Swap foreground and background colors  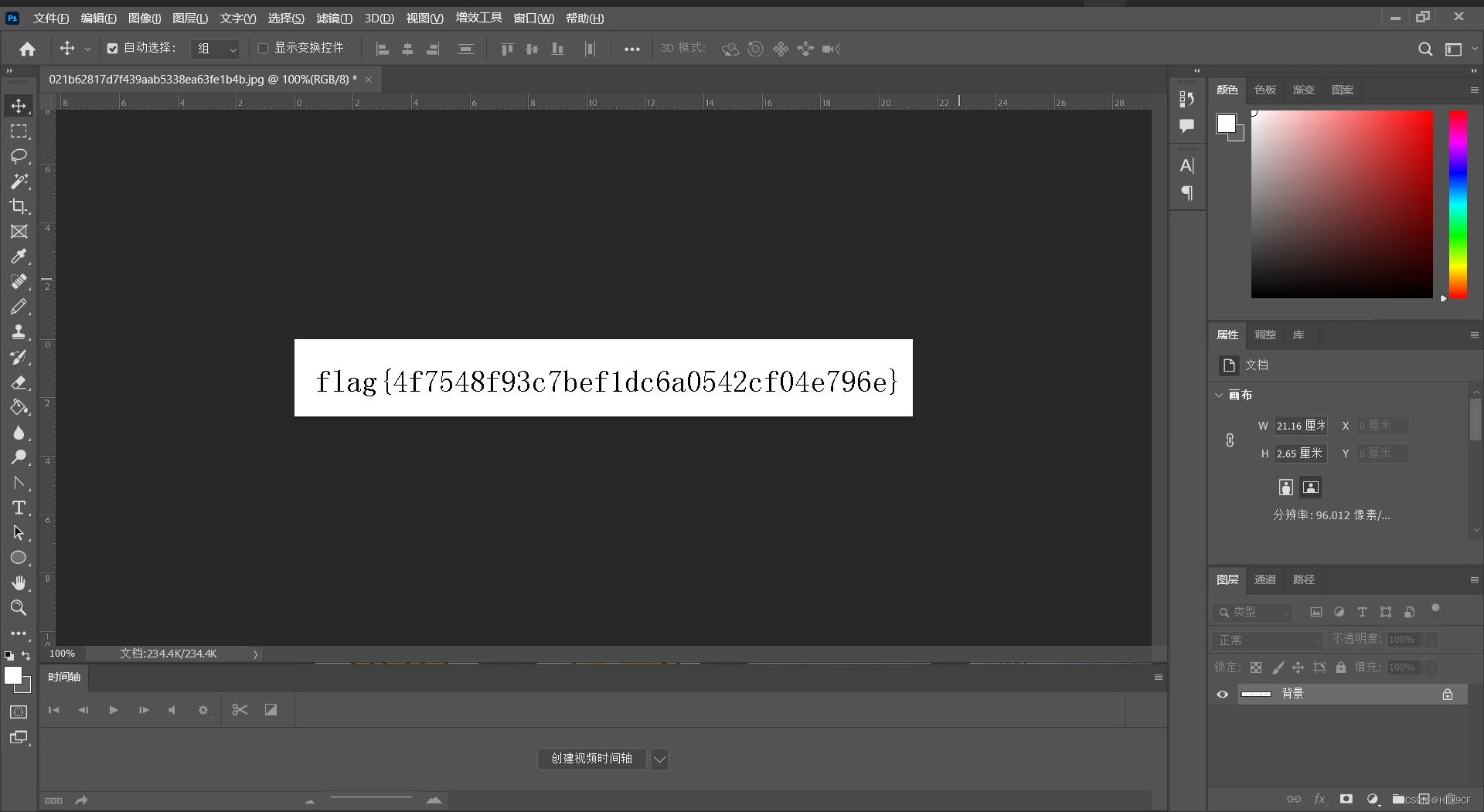click(x=26, y=655)
